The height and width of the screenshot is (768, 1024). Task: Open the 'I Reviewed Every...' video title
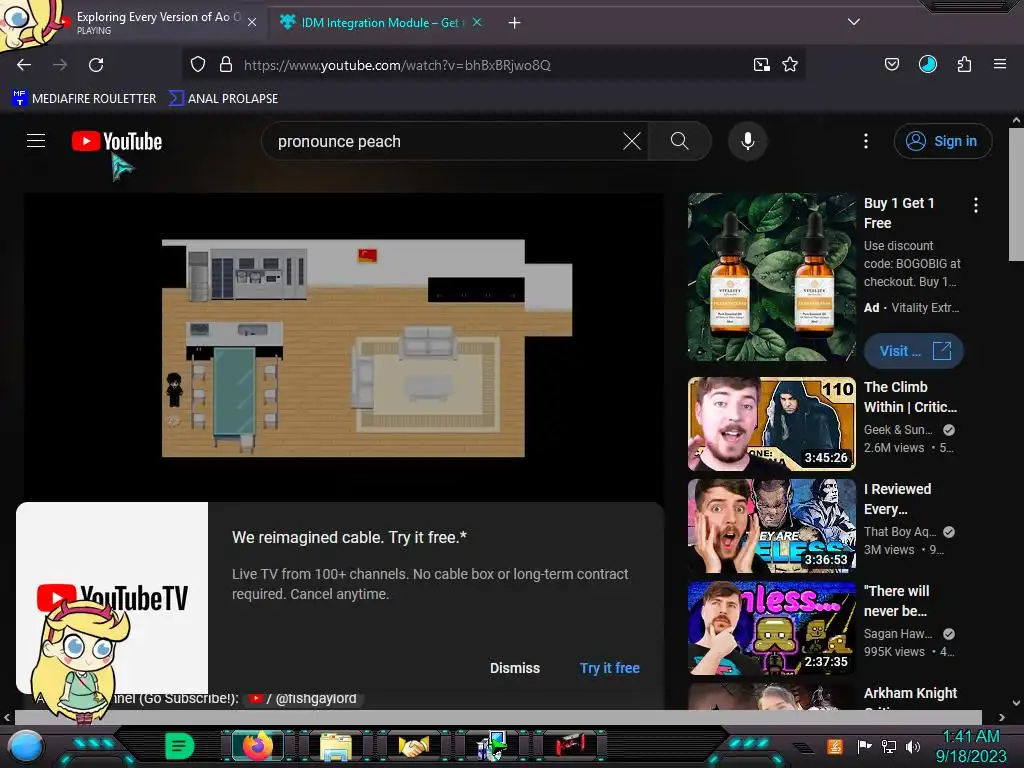897,499
